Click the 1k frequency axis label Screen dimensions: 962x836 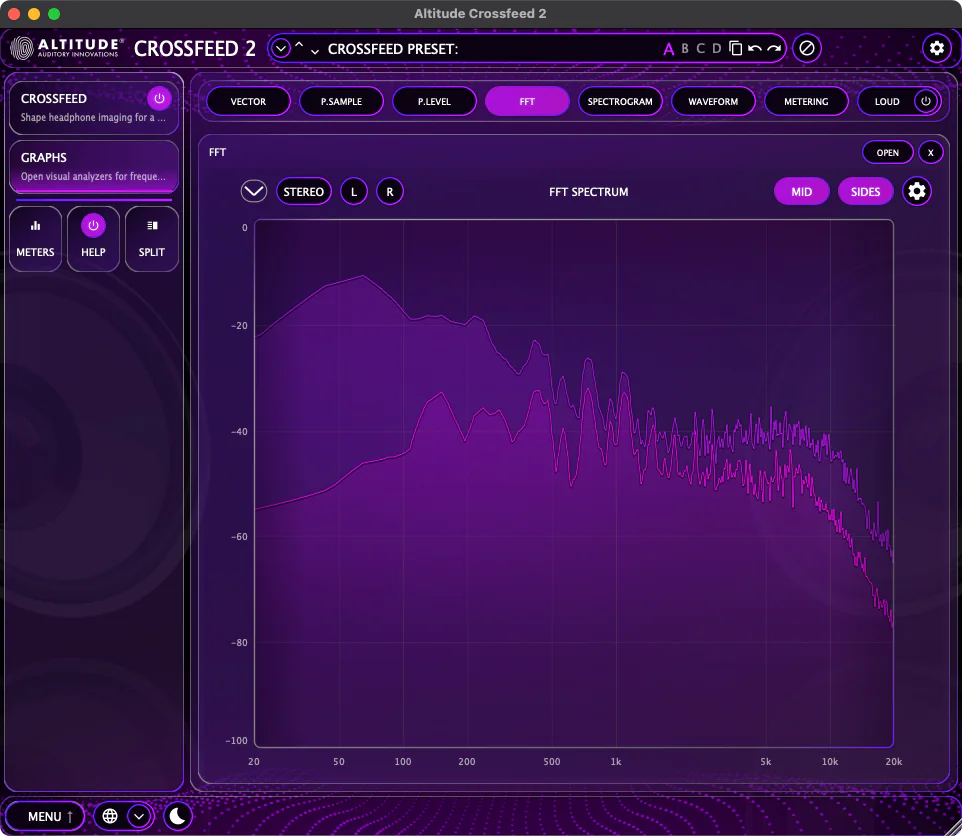(615, 761)
